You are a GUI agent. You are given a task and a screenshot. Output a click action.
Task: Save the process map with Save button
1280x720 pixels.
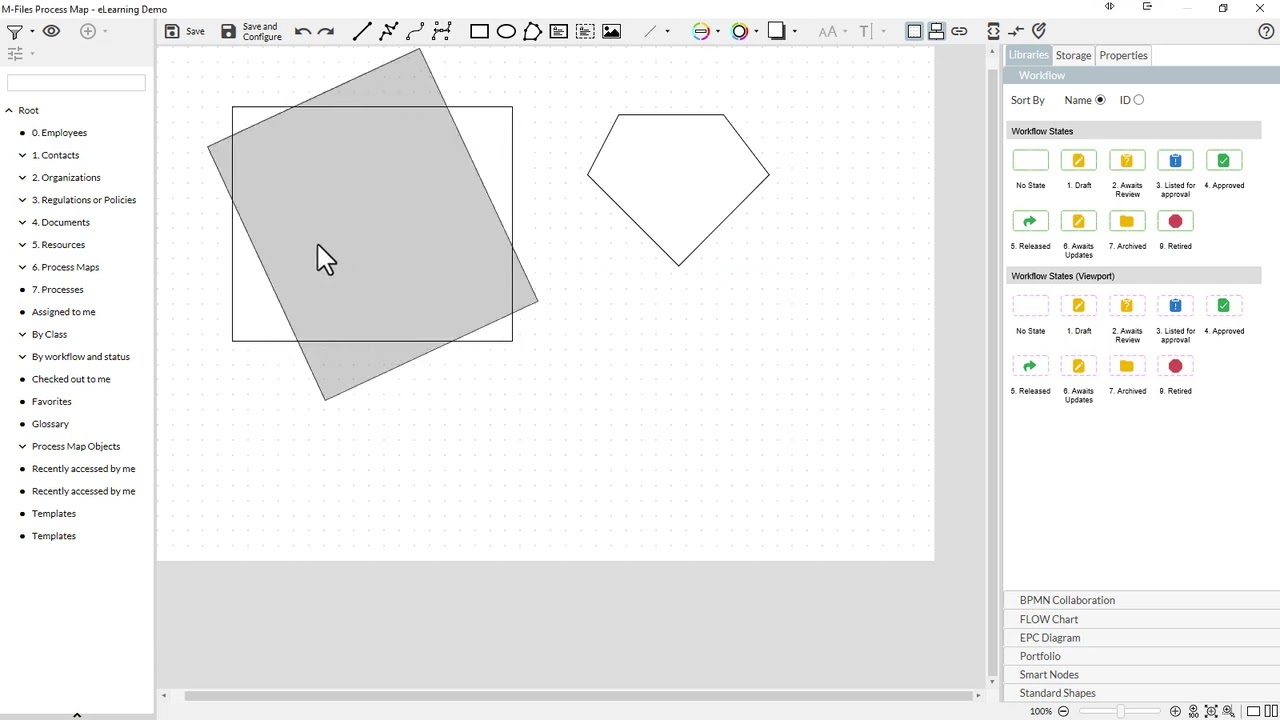tap(184, 32)
